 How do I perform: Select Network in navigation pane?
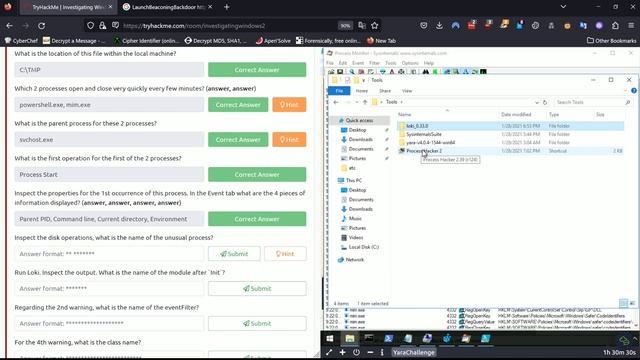pos(354,260)
